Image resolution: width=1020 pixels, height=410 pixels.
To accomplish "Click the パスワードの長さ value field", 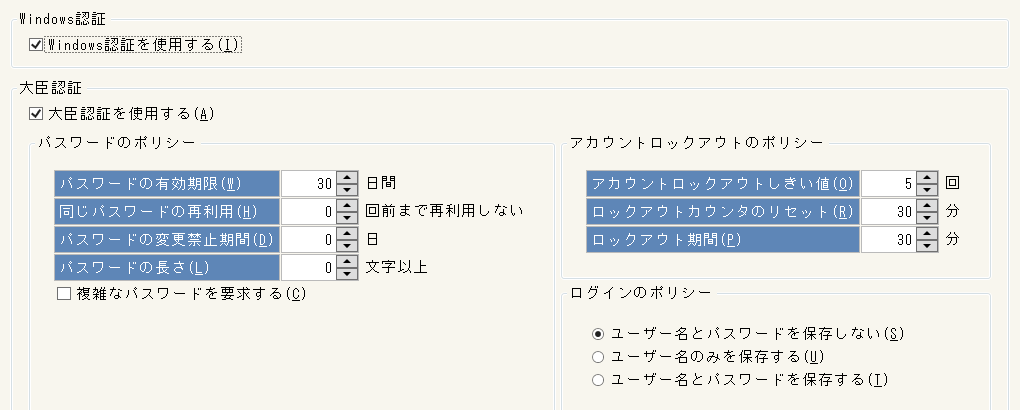I will 308,267.
